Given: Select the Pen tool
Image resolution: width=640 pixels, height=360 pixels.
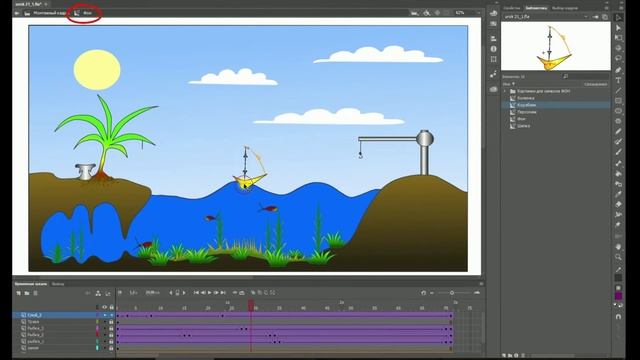Looking at the screenshot, I should pyautogui.click(x=618, y=70).
